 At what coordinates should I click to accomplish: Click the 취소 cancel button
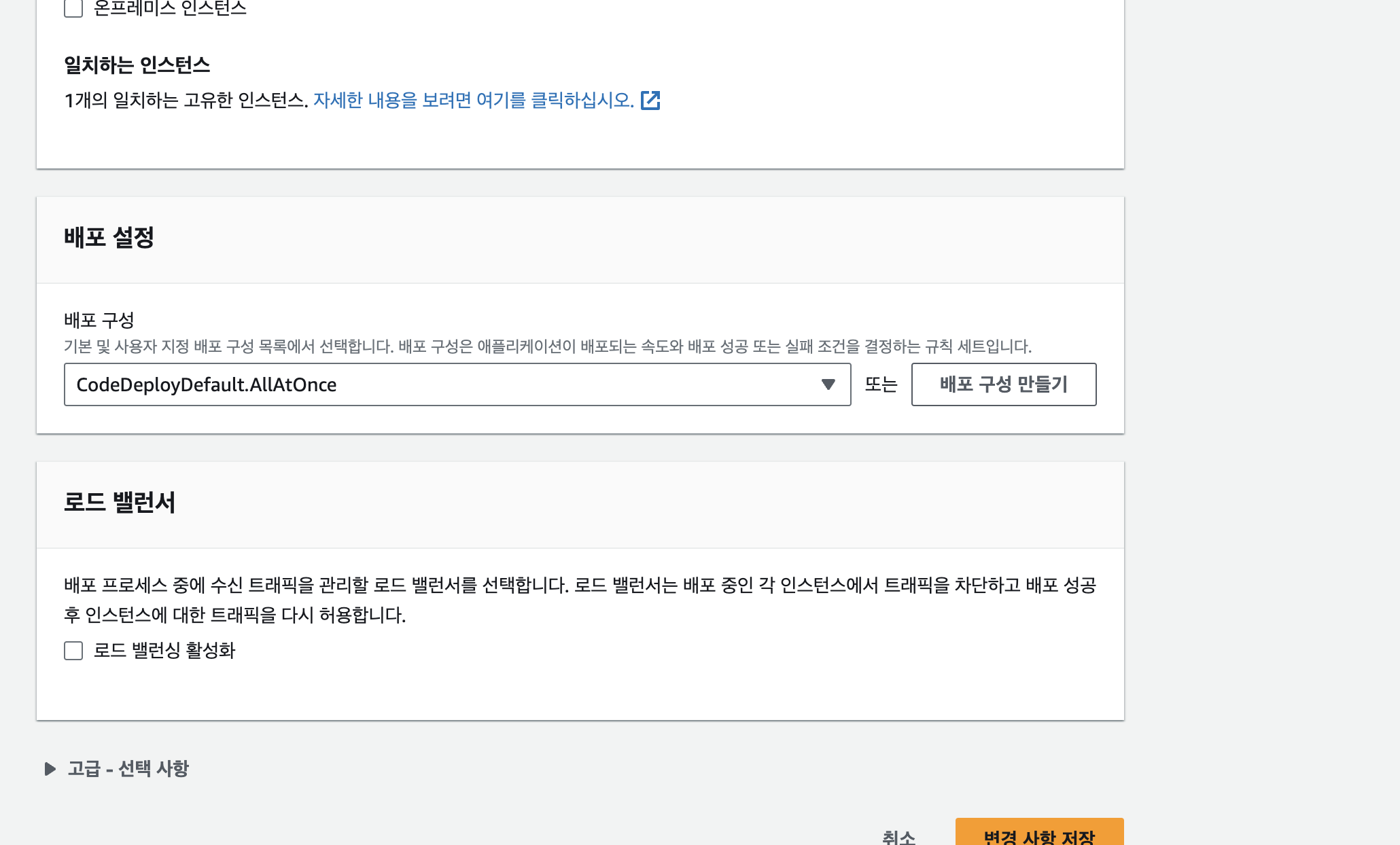(x=898, y=836)
